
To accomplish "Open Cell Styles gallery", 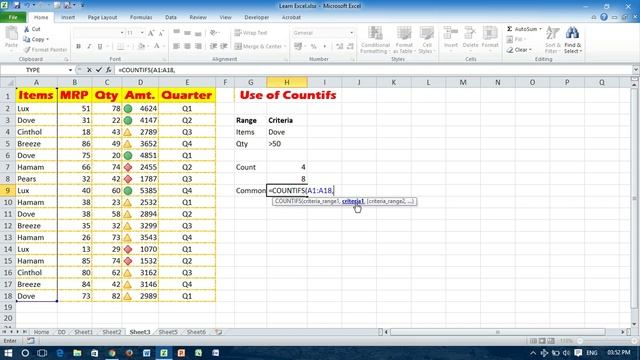I will 427,40.
